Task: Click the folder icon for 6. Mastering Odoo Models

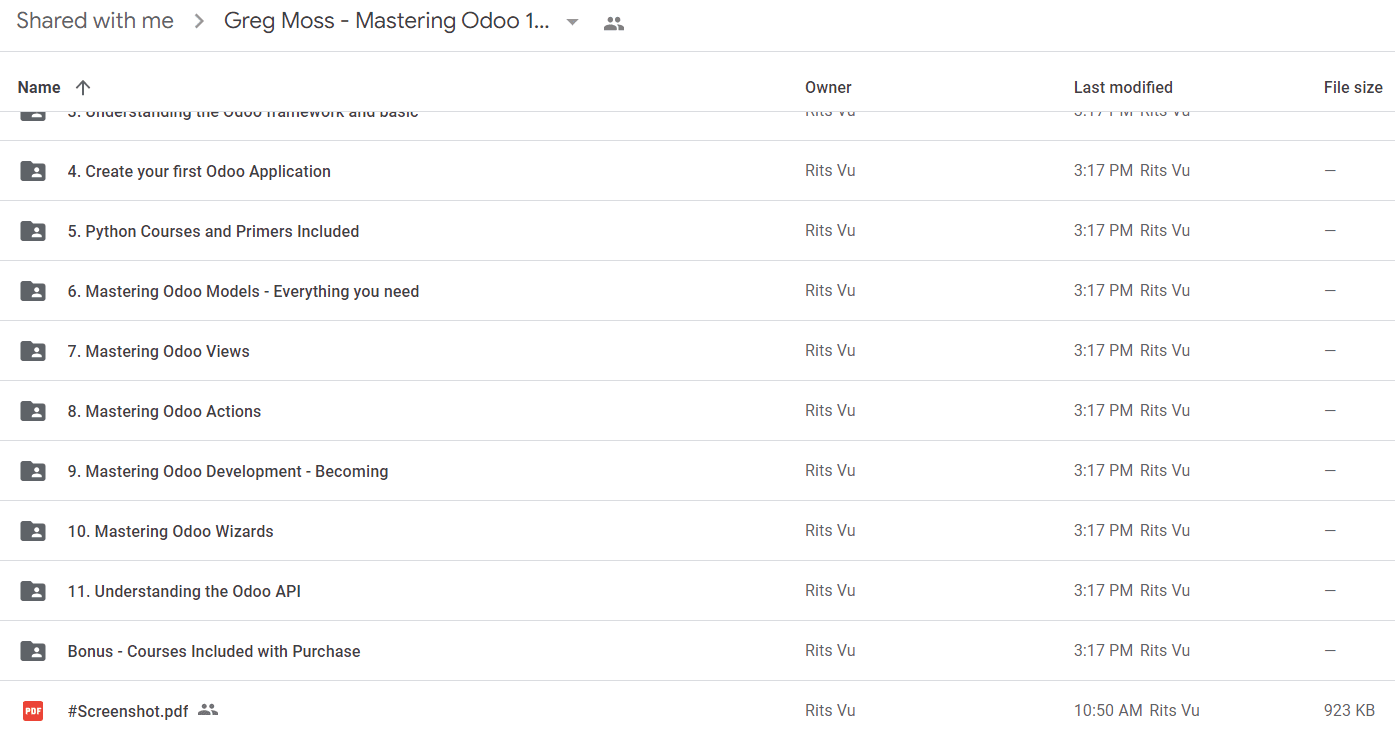Action: 33,291
